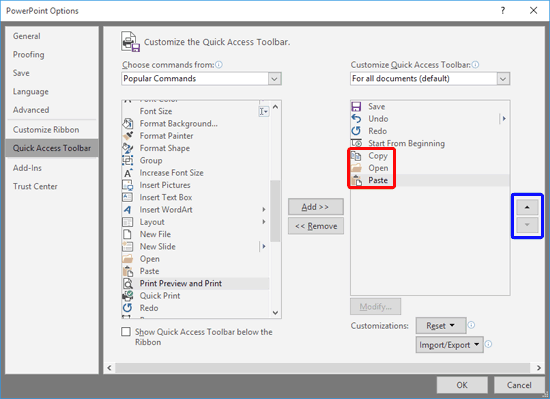The height and width of the screenshot is (399, 550).
Task: Click the commands list vertical scrollbar thumb
Action: point(275,211)
